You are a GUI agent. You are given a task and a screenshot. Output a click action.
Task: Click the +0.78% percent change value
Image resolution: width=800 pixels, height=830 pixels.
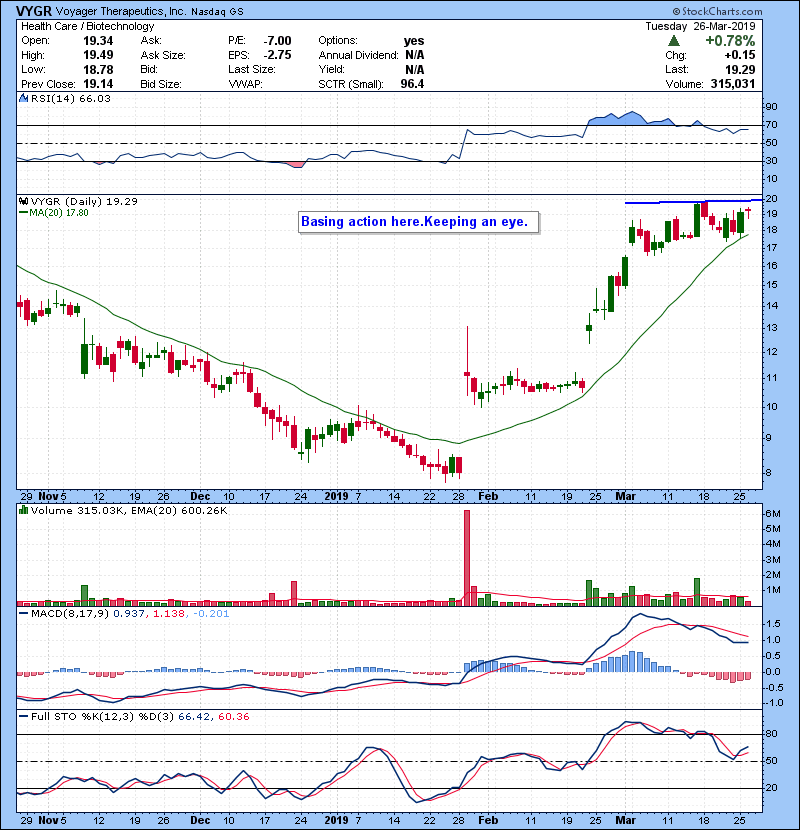pos(730,40)
